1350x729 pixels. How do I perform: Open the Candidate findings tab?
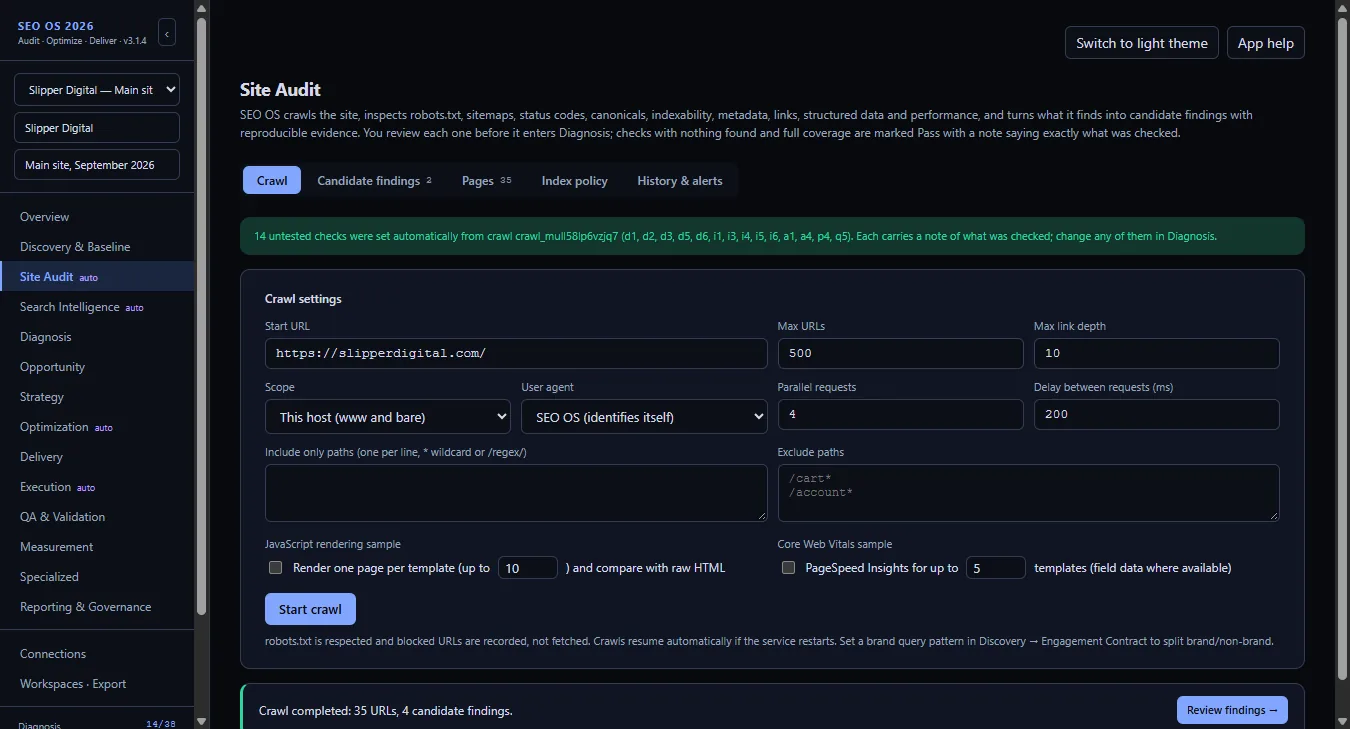374,181
